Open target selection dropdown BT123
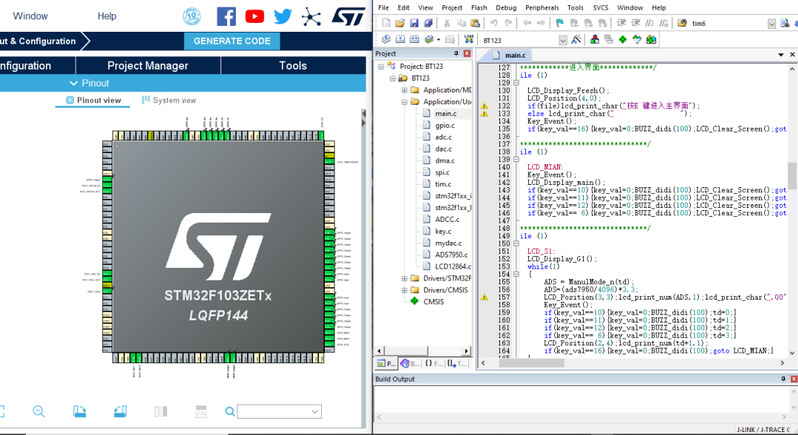The image size is (798, 435). coord(562,40)
